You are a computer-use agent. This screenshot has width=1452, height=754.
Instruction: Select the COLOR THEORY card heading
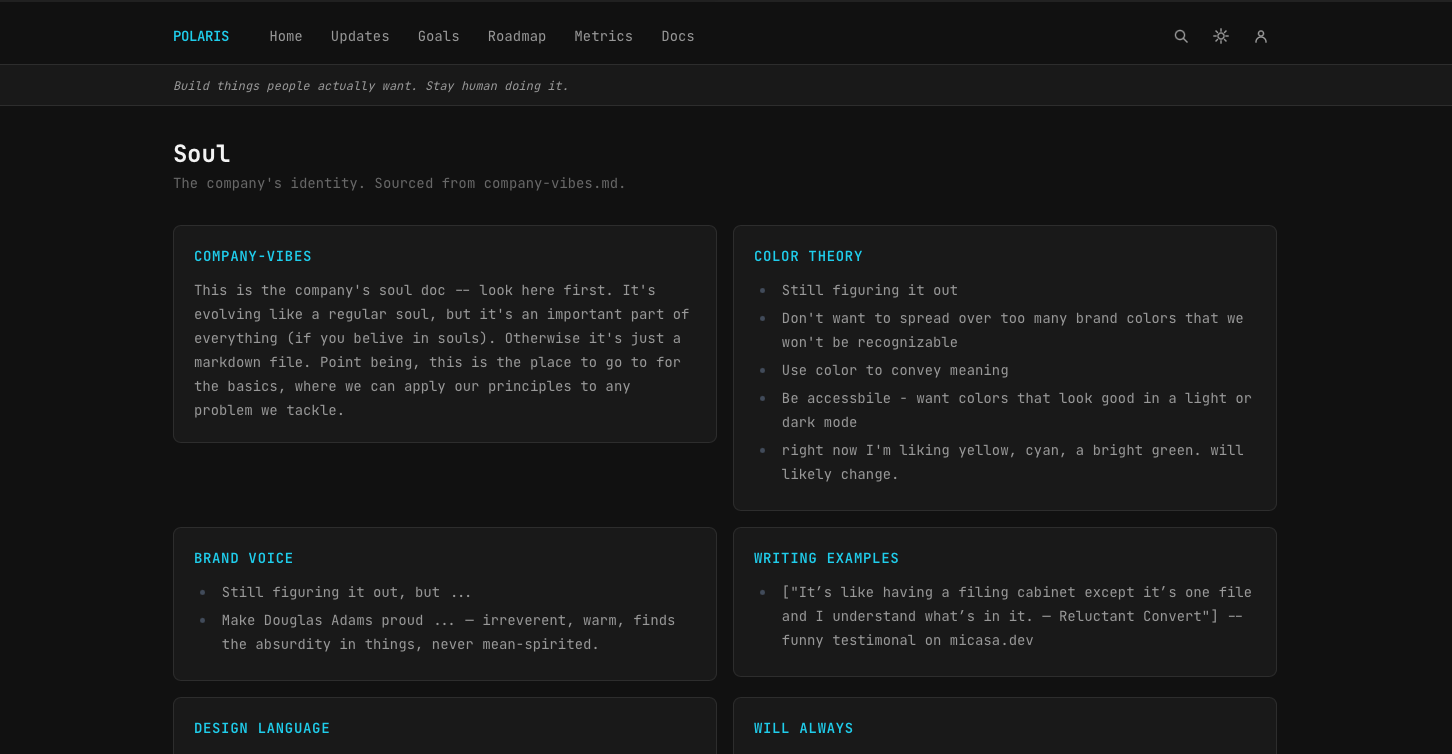tap(808, 256)
